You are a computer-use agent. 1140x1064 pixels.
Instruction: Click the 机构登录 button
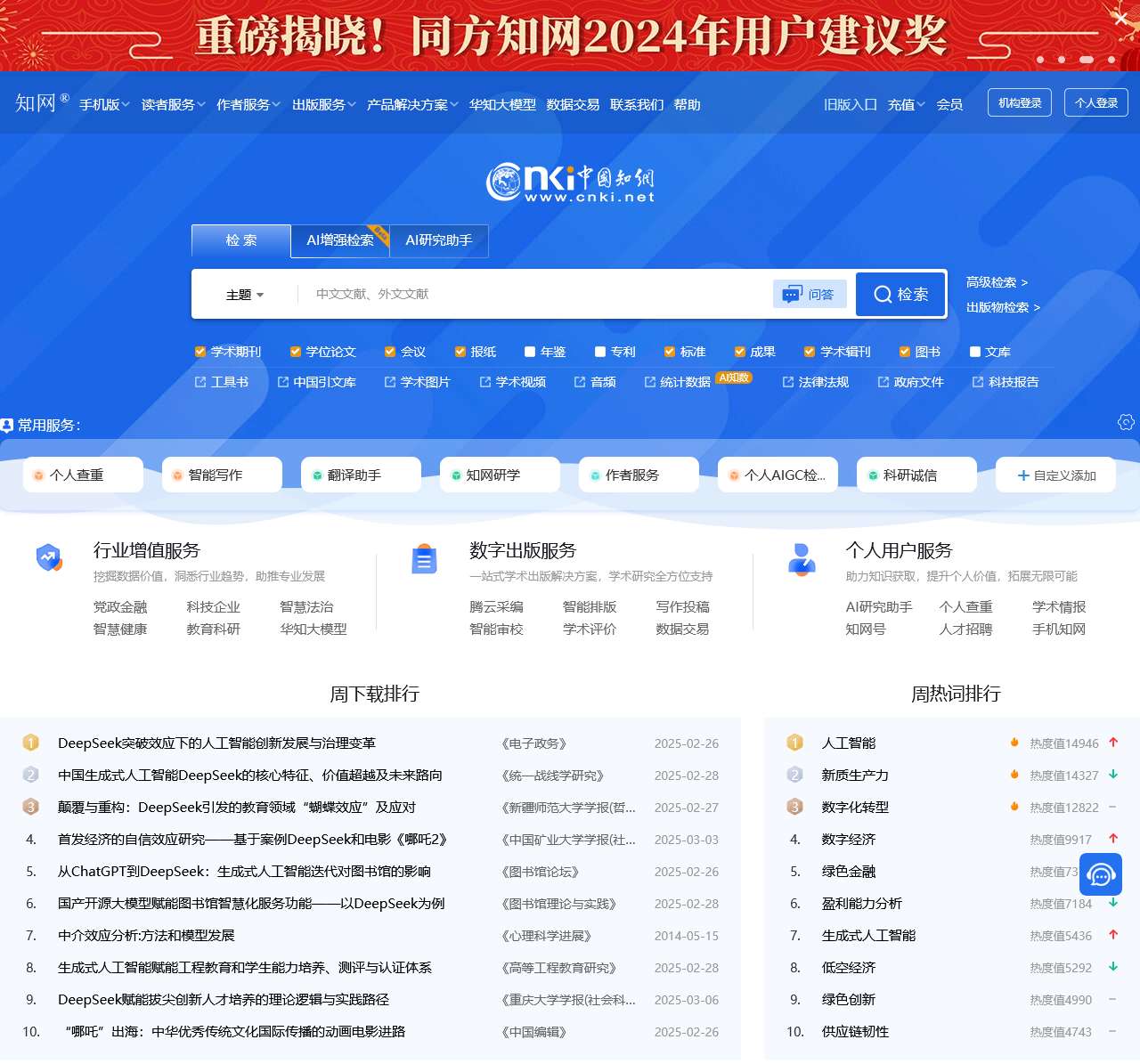pyautogui.click(x=1020, y=102)
